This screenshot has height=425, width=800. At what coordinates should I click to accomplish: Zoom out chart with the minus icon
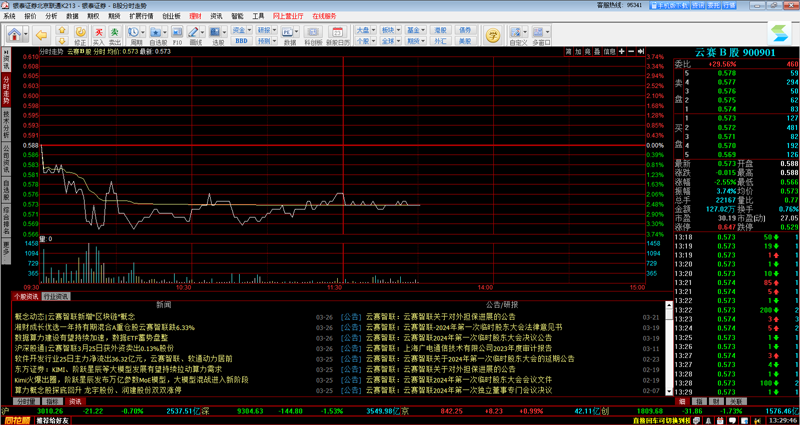(631, 52)
